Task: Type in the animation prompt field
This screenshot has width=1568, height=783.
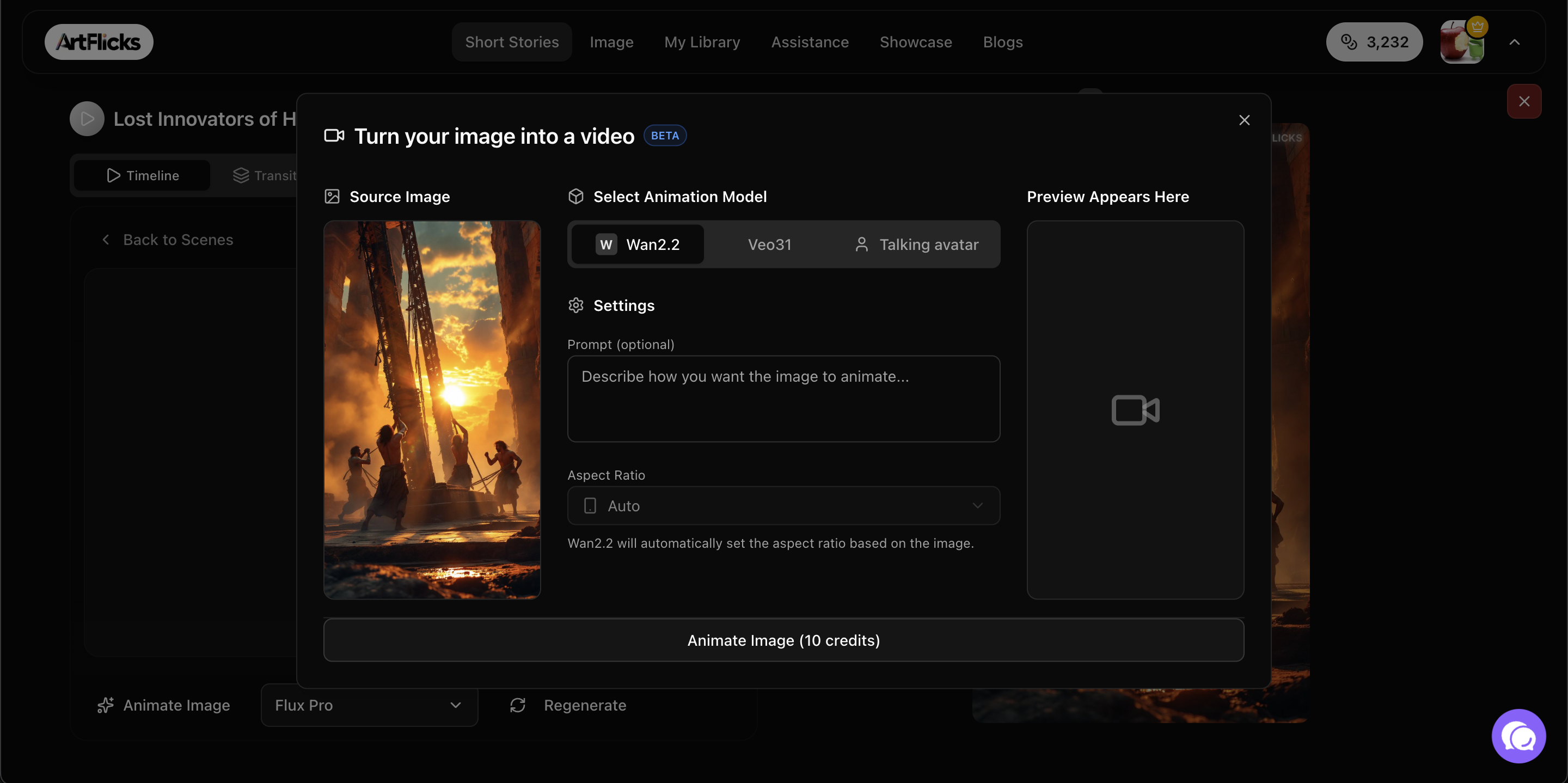Action: coord(783,399)
